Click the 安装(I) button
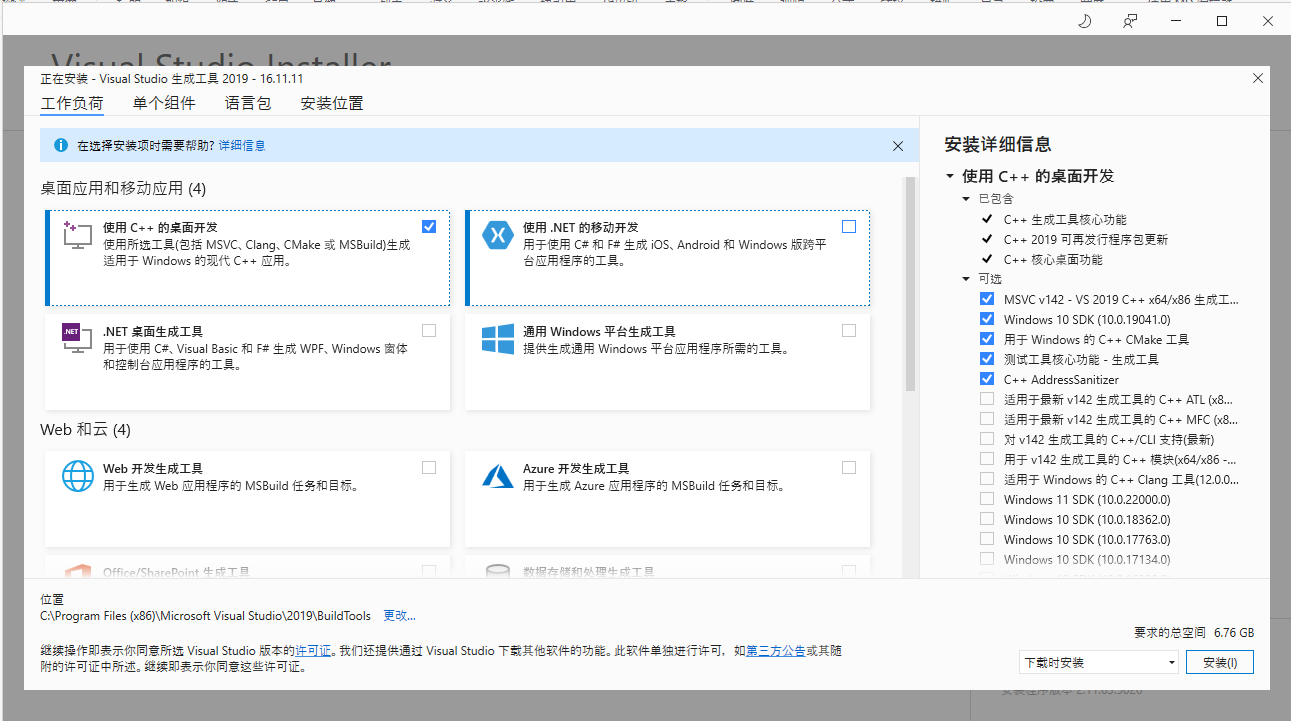Viewport: 1291px width, 721px height. coord(1219,661)
